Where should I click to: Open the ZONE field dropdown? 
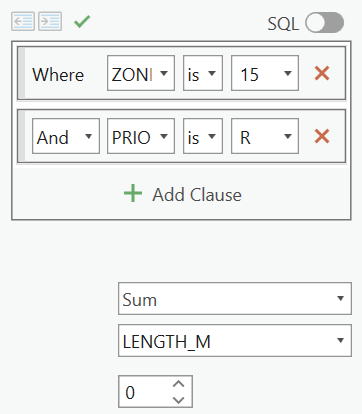pyautogui.click(x=141, y=73)
